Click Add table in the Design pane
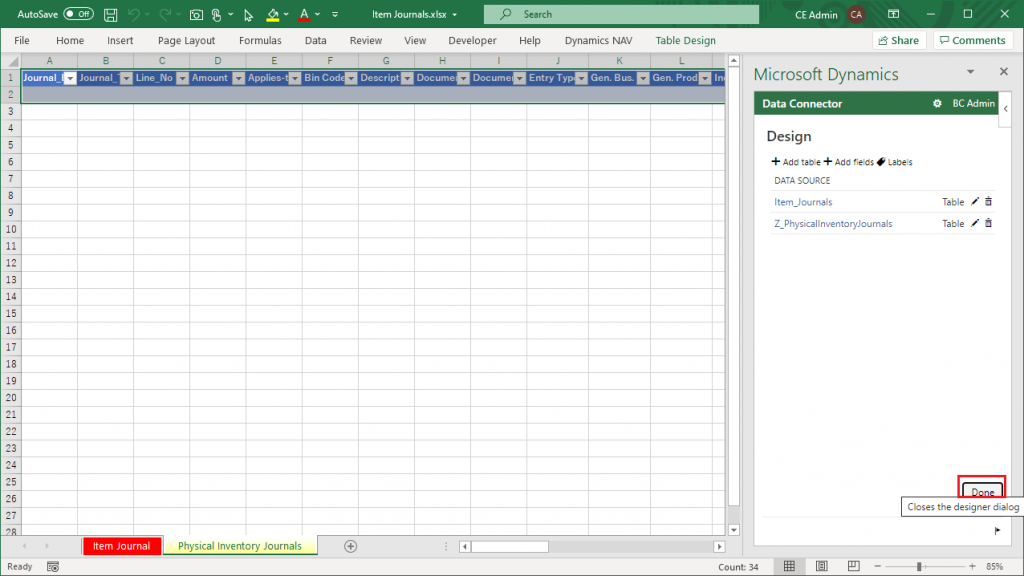1024x576 pixels. pos(795,162)
